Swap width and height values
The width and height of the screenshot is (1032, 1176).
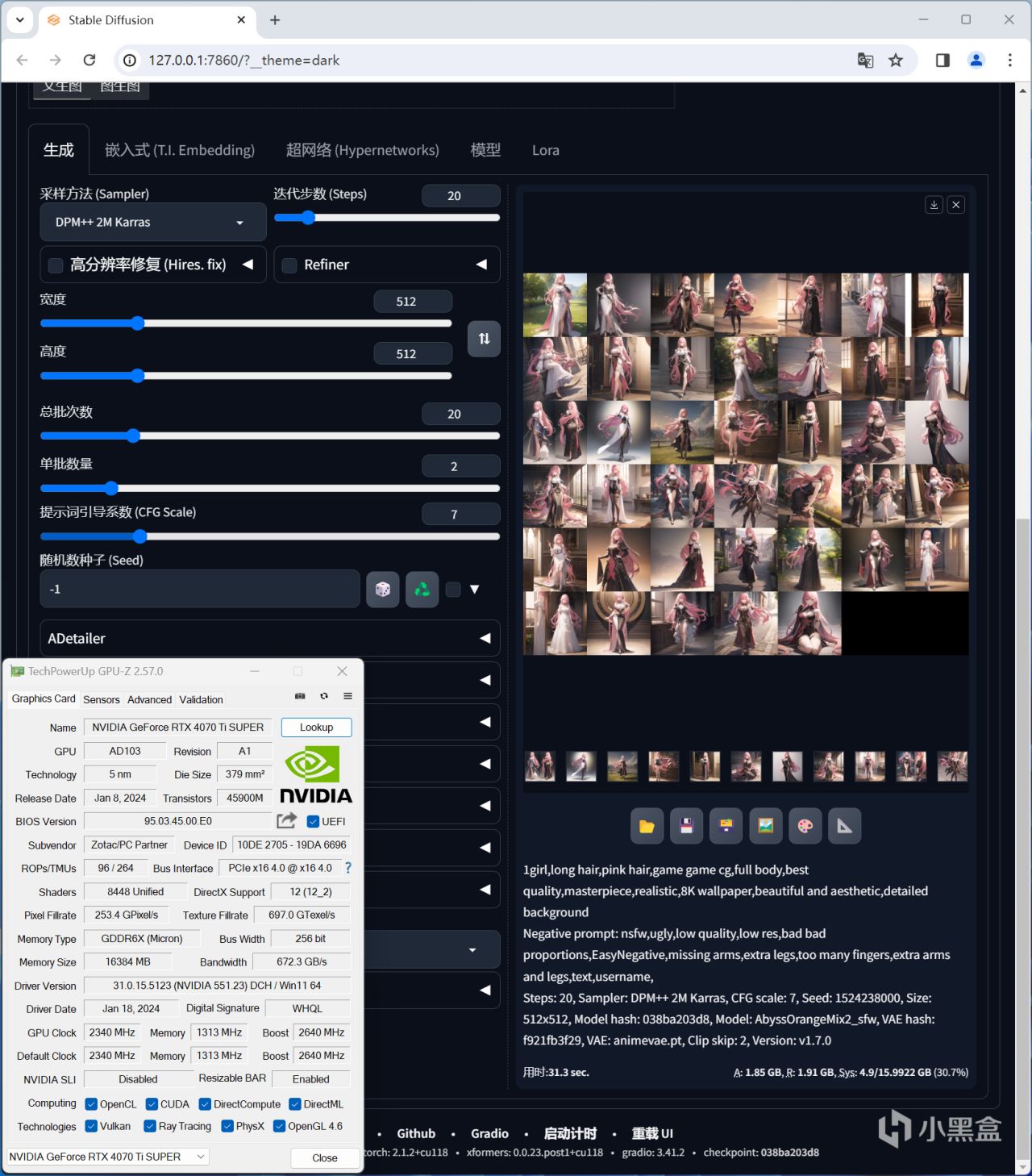(484, 339)
